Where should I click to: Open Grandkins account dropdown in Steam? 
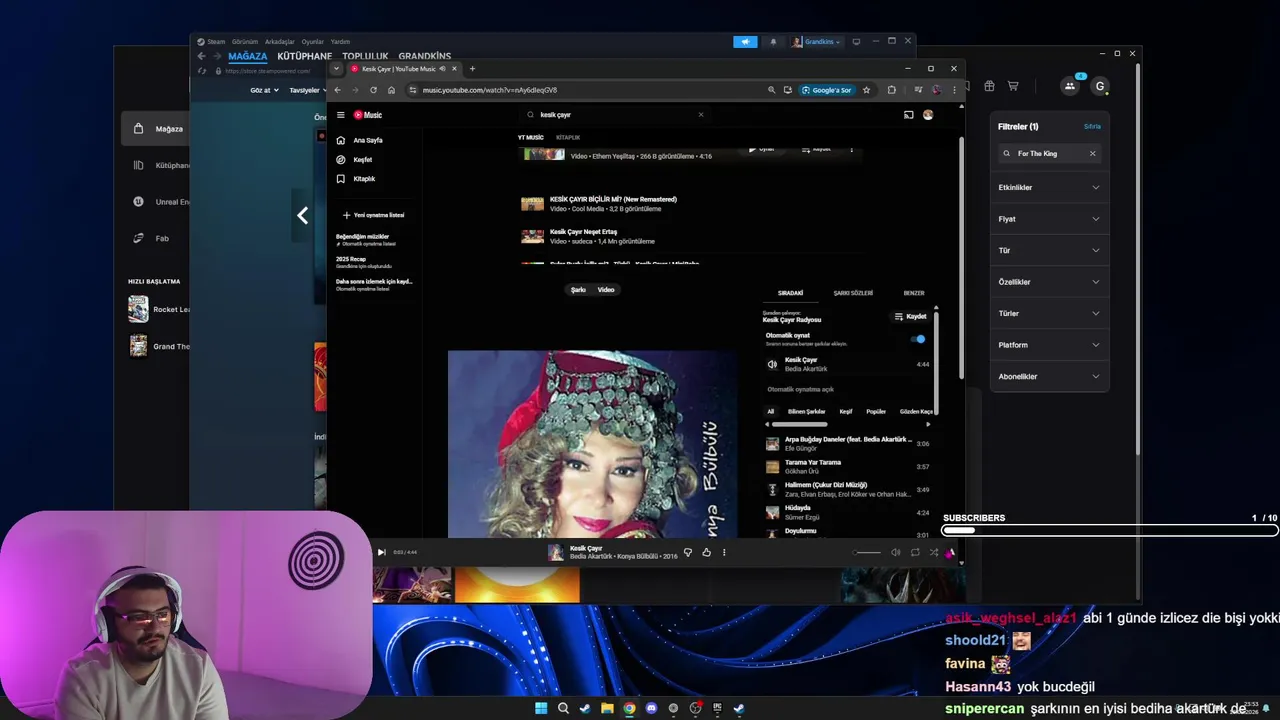[816, 42]
